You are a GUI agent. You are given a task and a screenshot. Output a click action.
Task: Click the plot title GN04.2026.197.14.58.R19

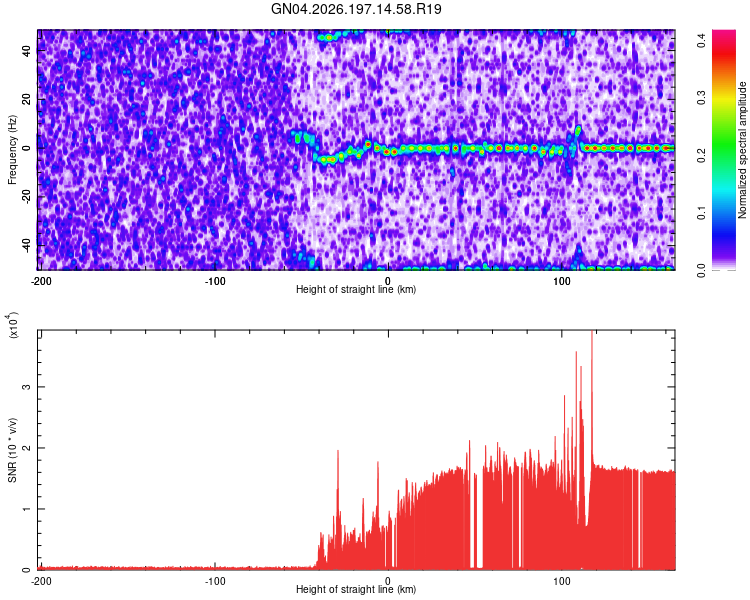point(356,9)
